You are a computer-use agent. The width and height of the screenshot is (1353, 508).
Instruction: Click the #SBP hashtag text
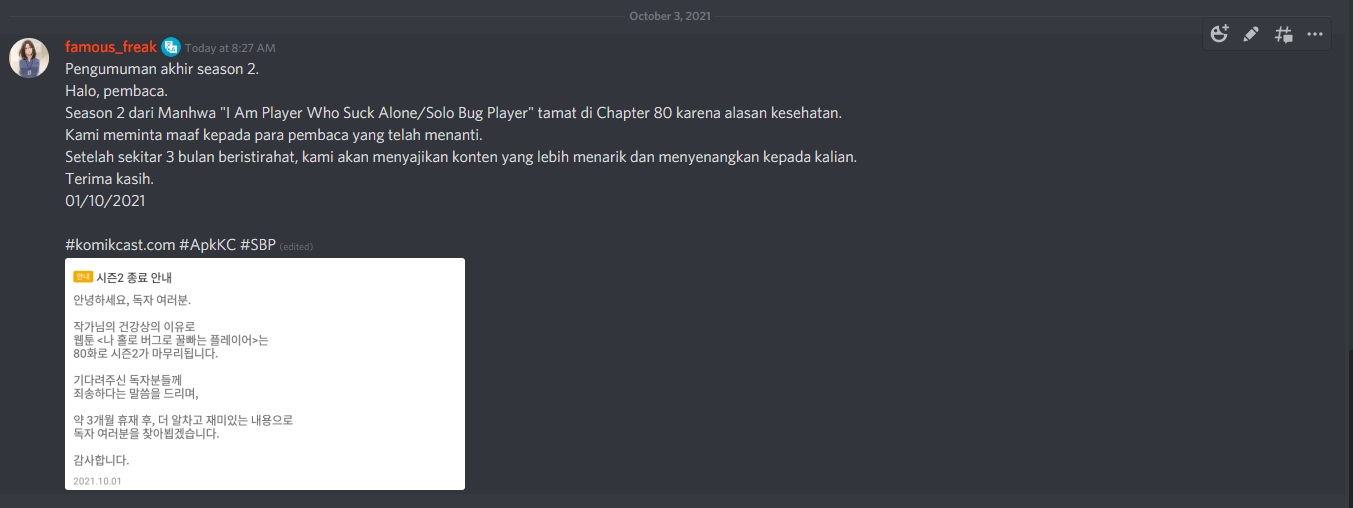click(x=258, y=245)
